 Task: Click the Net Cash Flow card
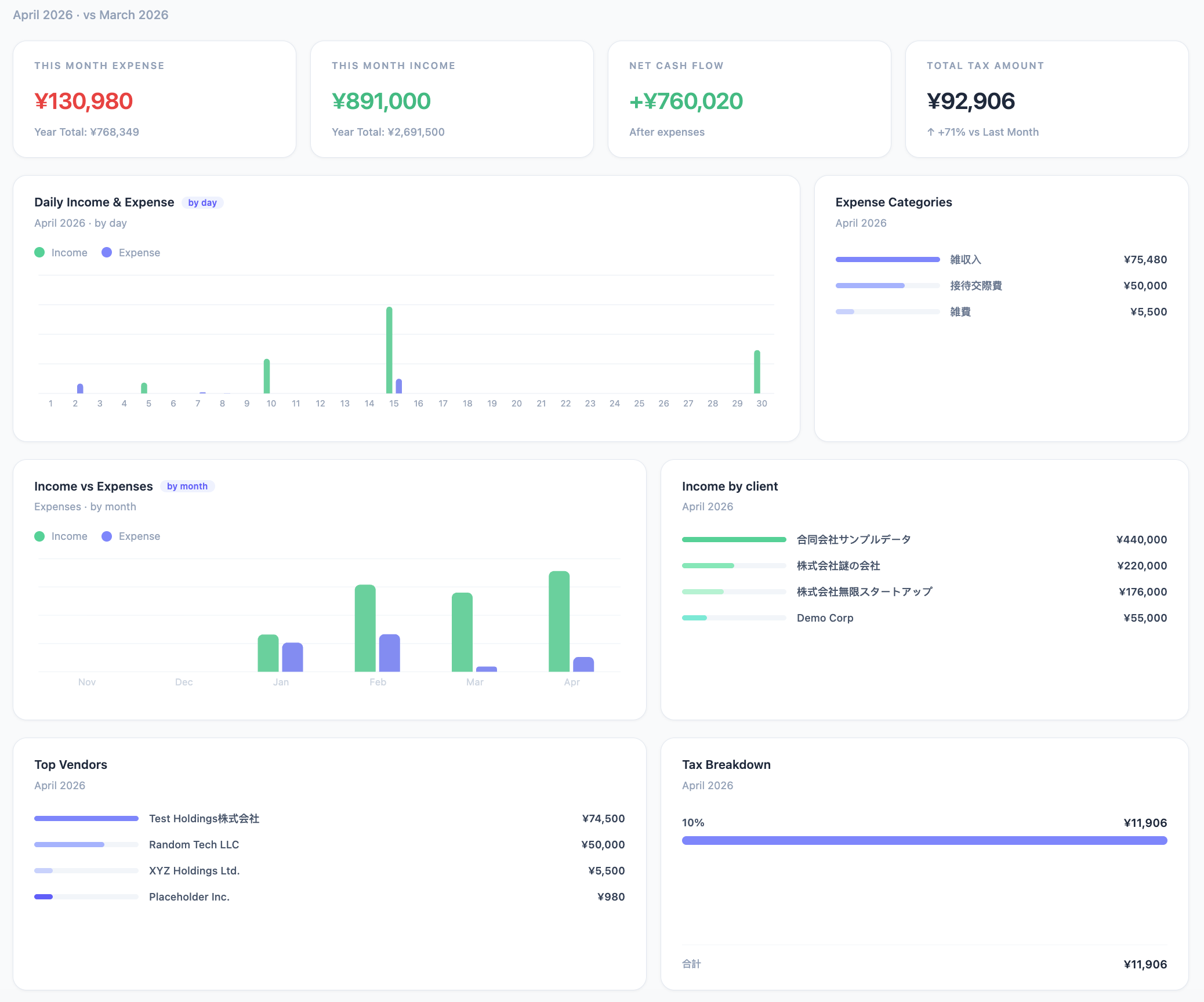[749, 99]
